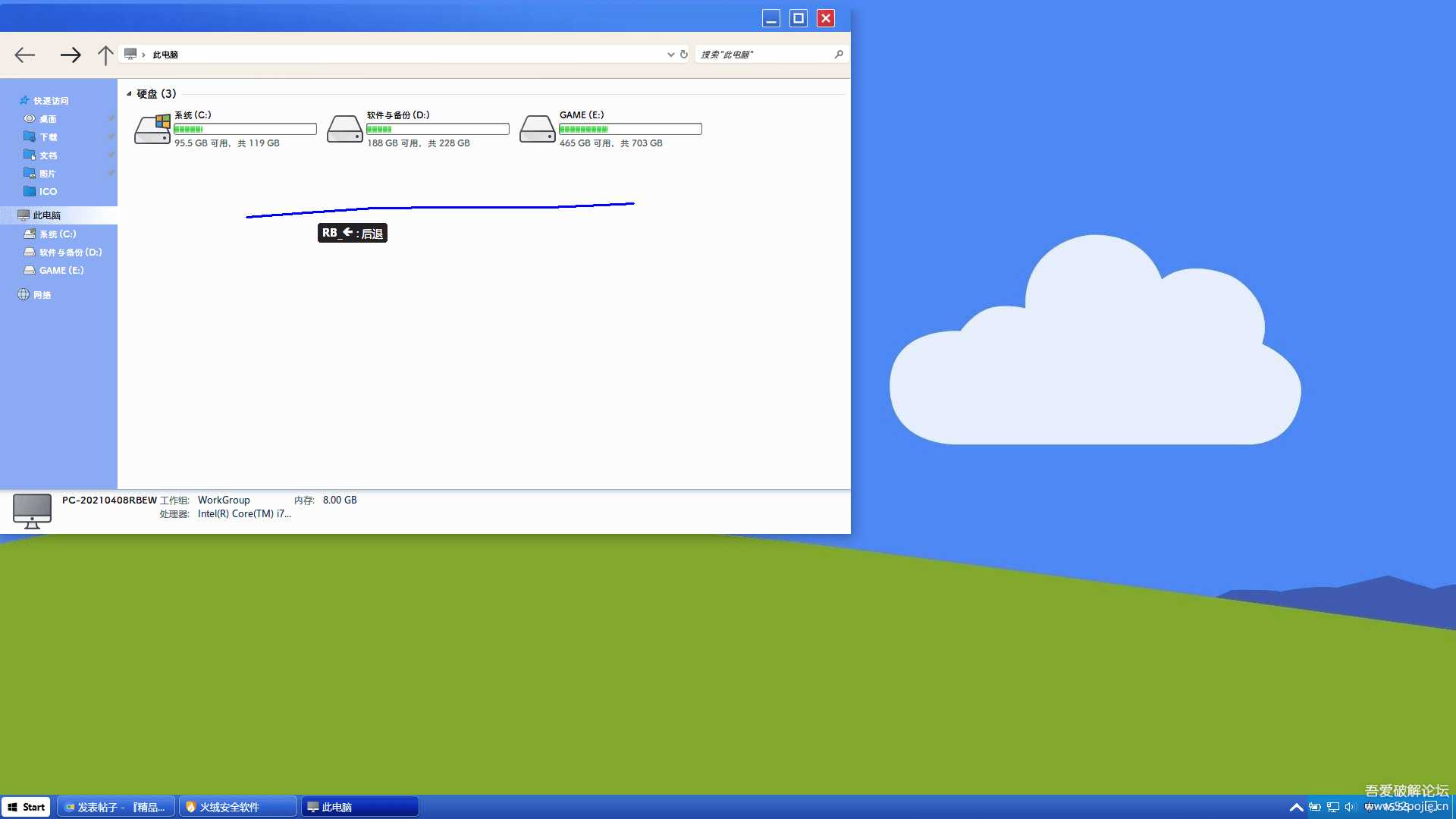Image resolution: width=1456 pixels, height=819 pixels.
Task: Select GAME (E:) in the navigation tree
Action: coord(61,271)
